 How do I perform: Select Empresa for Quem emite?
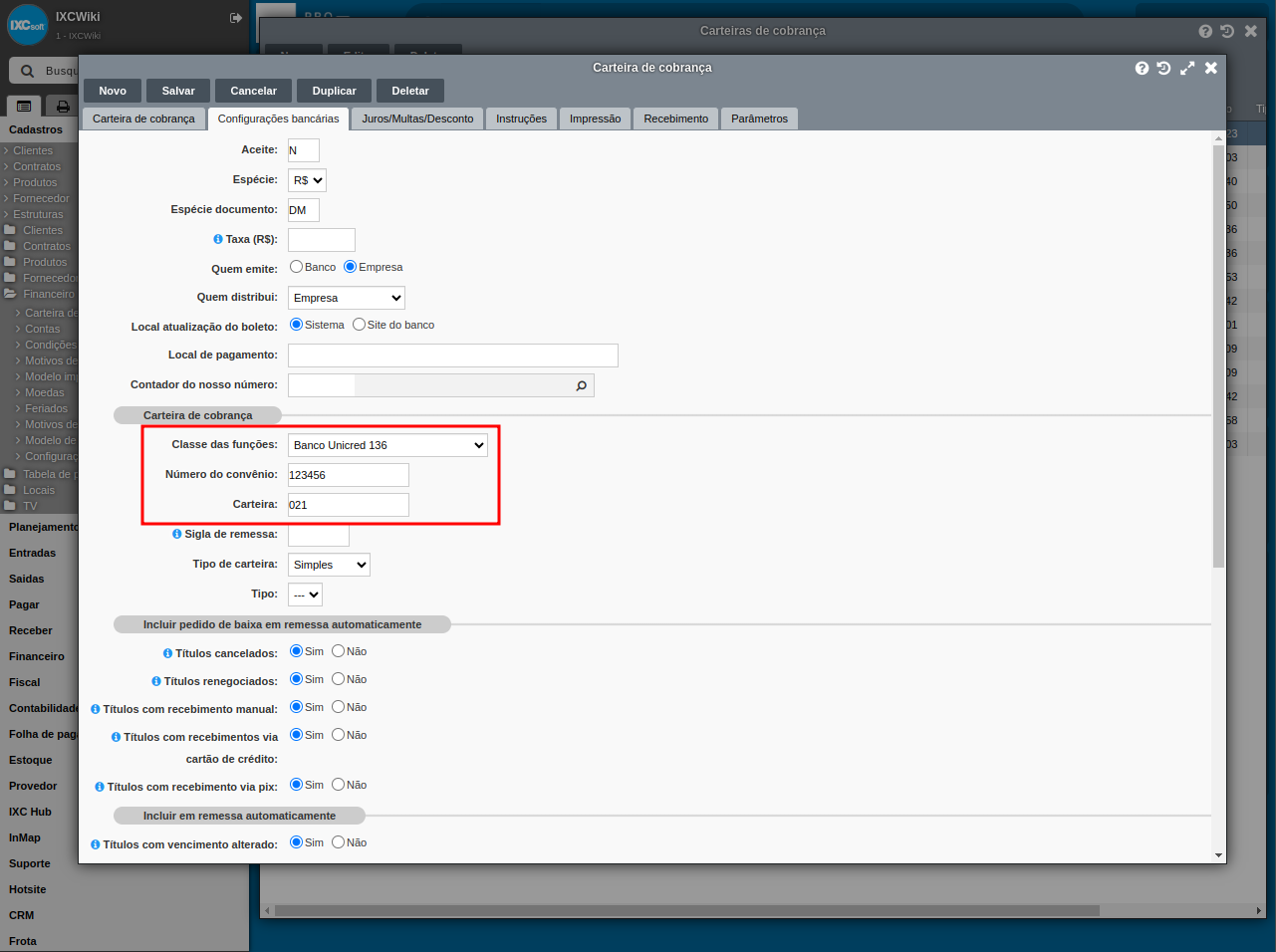(350, 267)
